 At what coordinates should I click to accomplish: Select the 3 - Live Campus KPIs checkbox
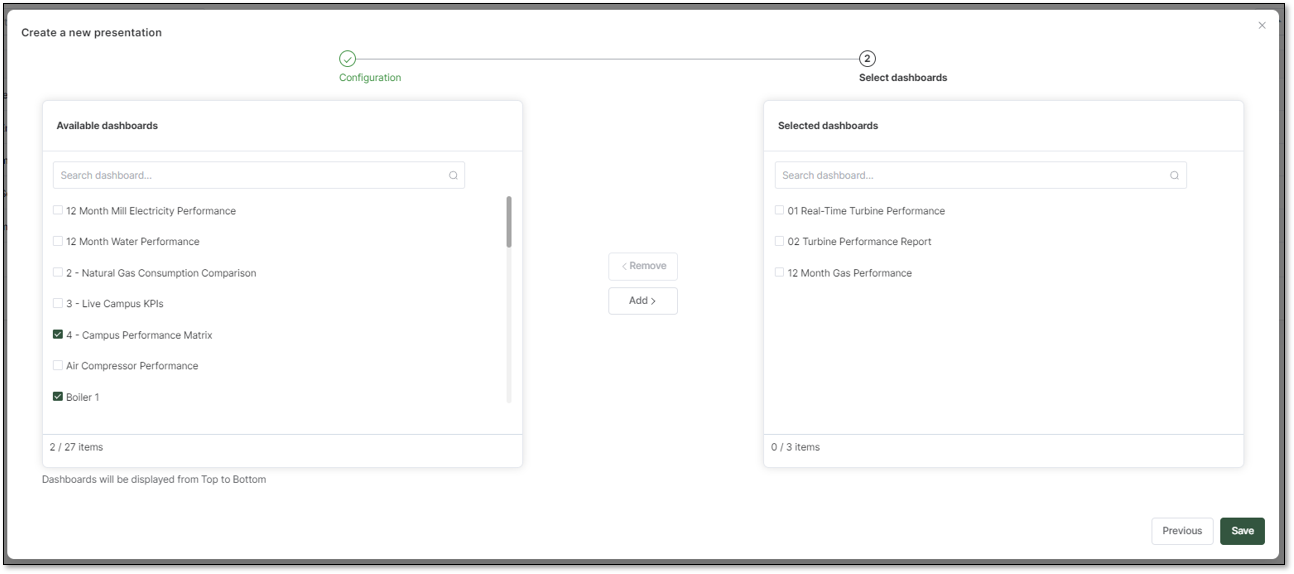tap(58, 303)
